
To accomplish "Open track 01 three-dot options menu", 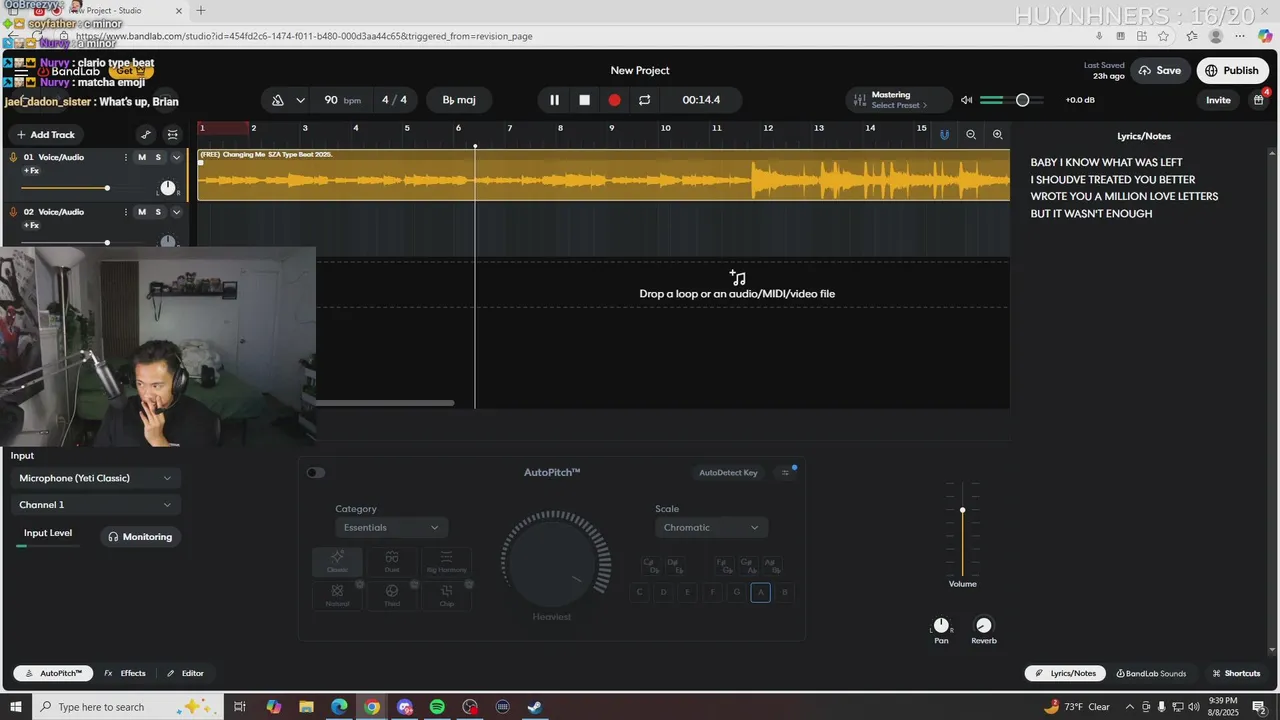I will pos(126,157).
